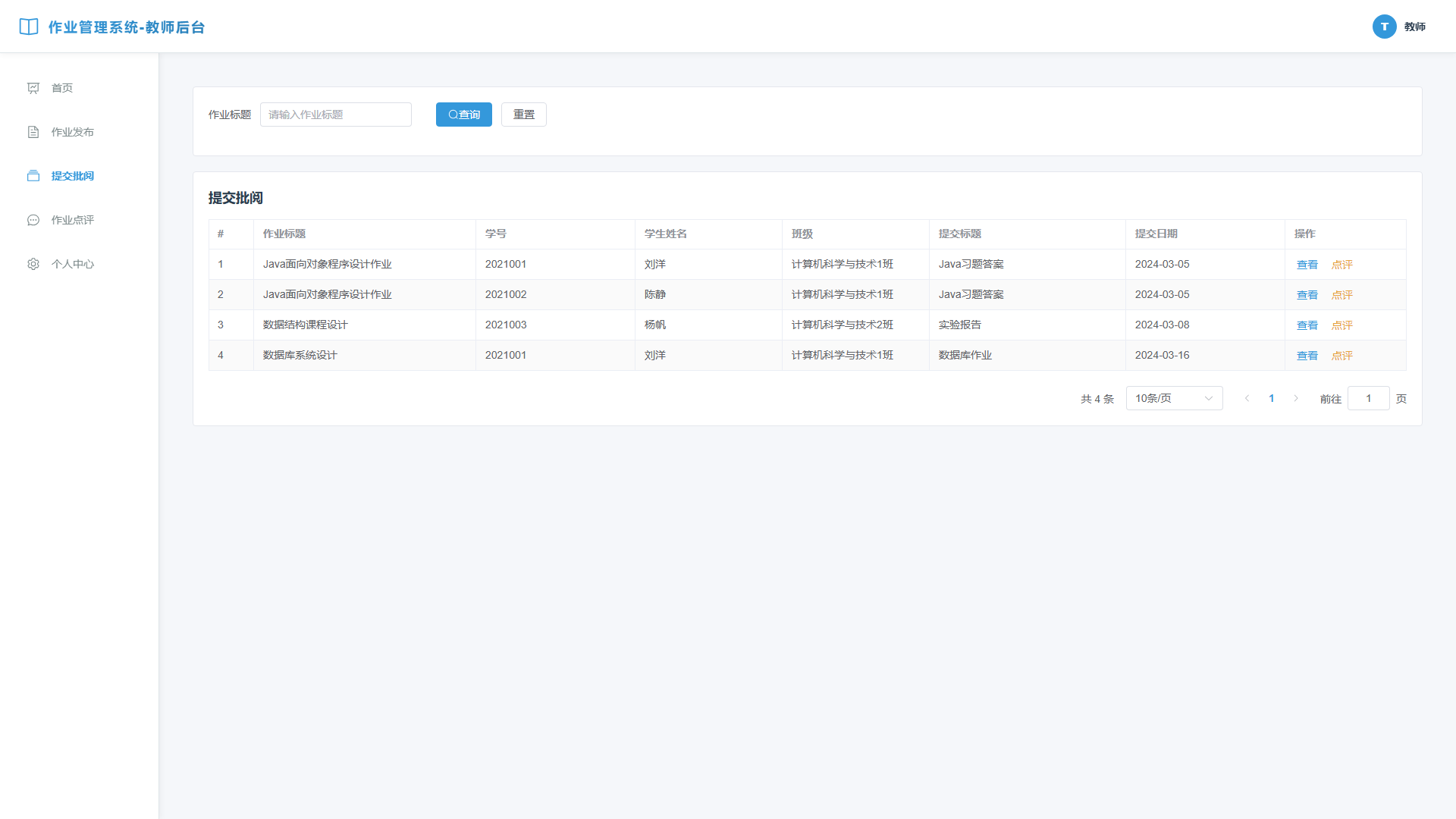
Task: Click the 作业发布 document icon
Action: 33,132
